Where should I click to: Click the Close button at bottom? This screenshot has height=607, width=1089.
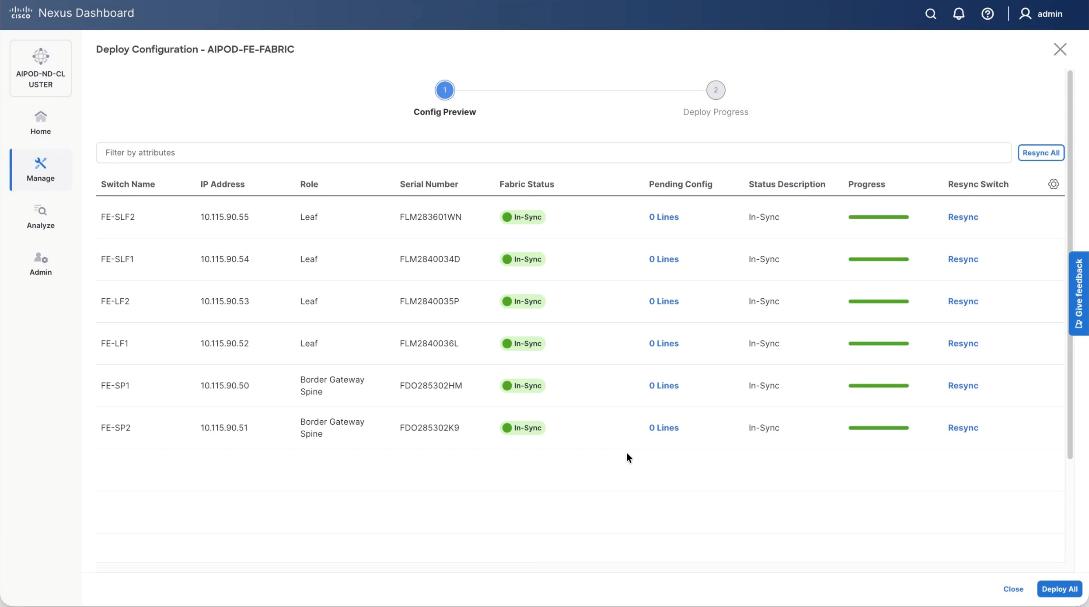[1013, 589]
